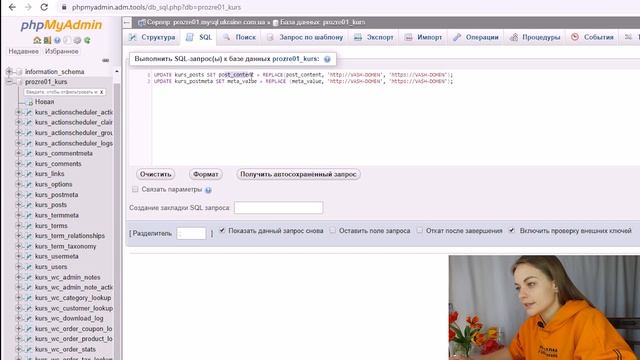The image size is (640, 360).
Task: Toggle Включить проверку внешних ключей checkbox
Action: [x=512, y=230]
